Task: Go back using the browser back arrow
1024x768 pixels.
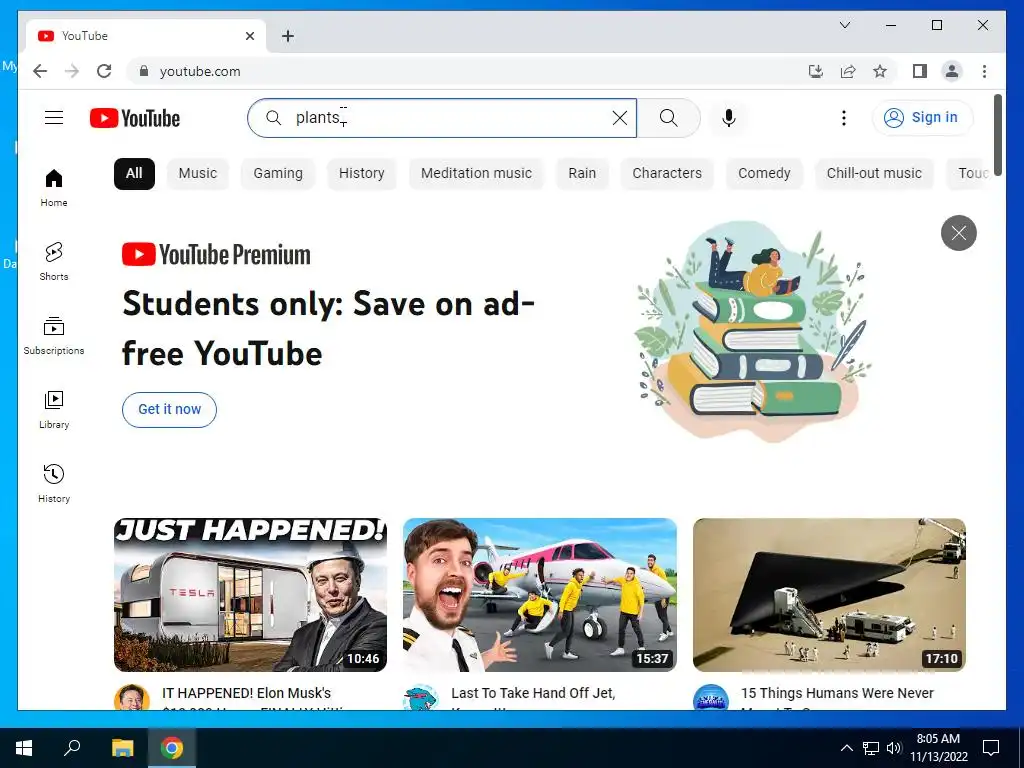Action: coord(40,71)
